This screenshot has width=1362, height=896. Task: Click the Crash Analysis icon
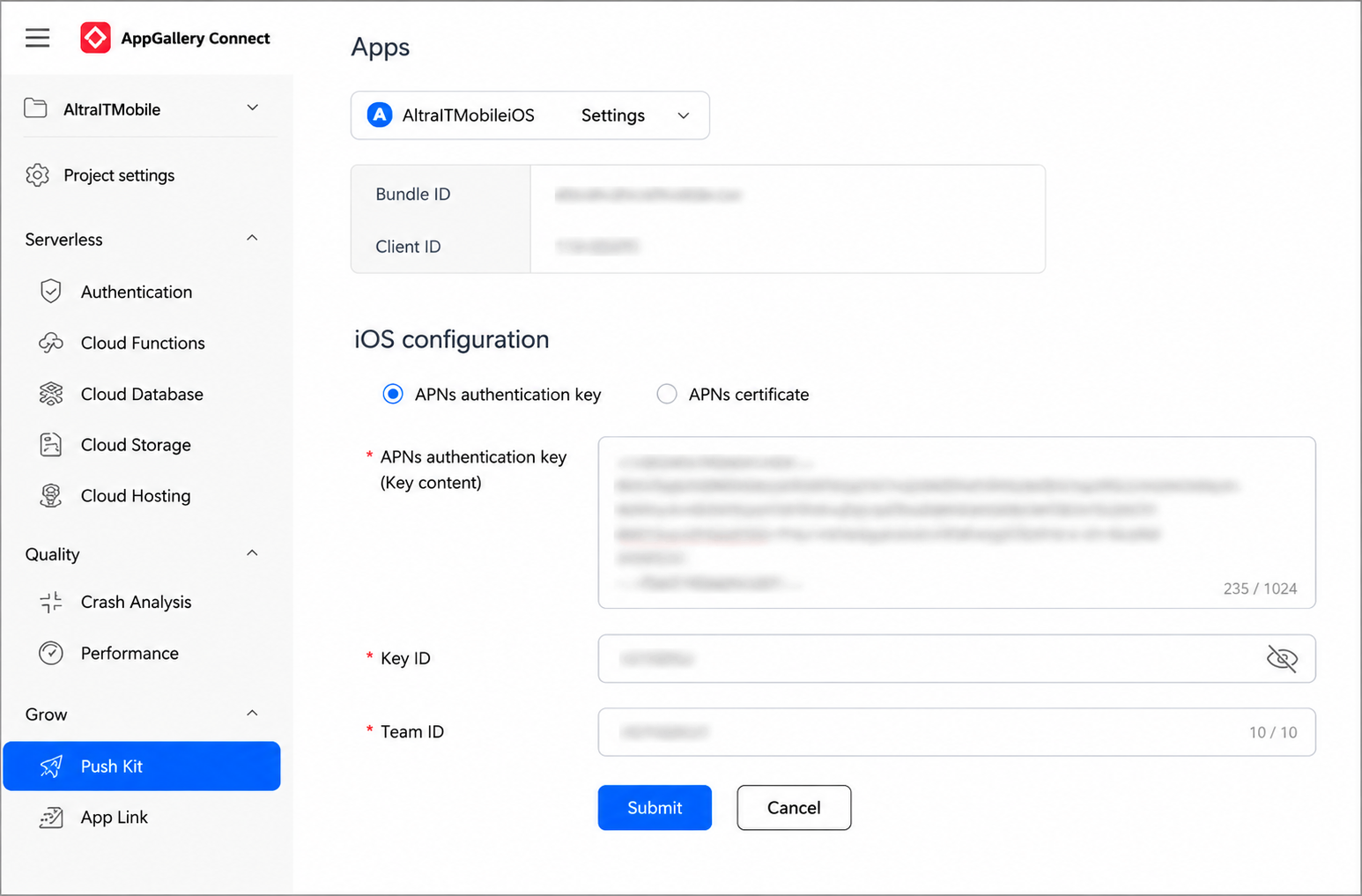[51, 602]
